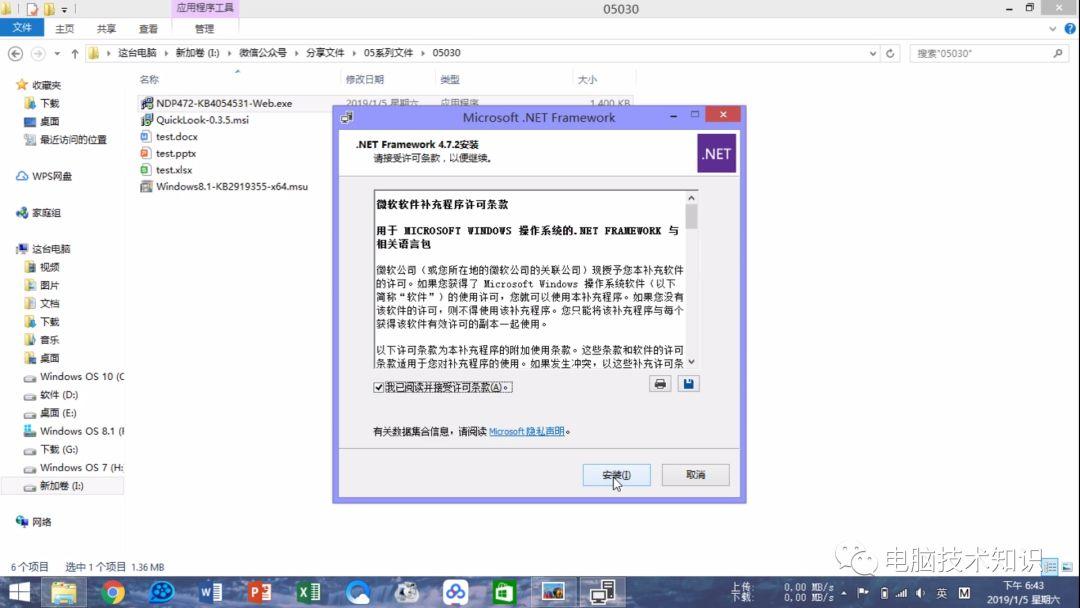Launch Google Chrome from taskbar
This screenshot has height=608, width=1080.
(x=112, y=592)
